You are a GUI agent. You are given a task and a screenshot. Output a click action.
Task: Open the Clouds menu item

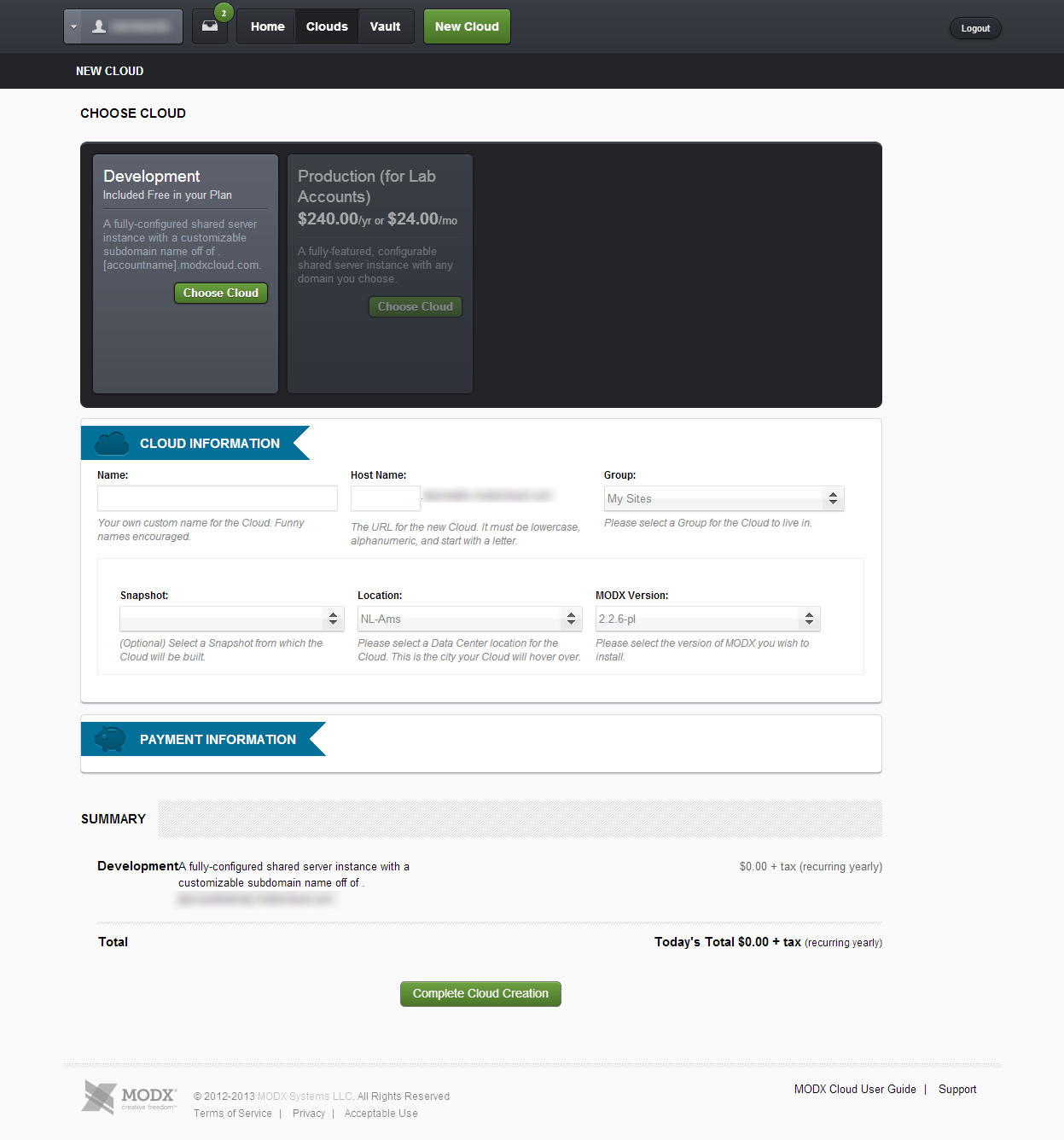click(327, 26)
